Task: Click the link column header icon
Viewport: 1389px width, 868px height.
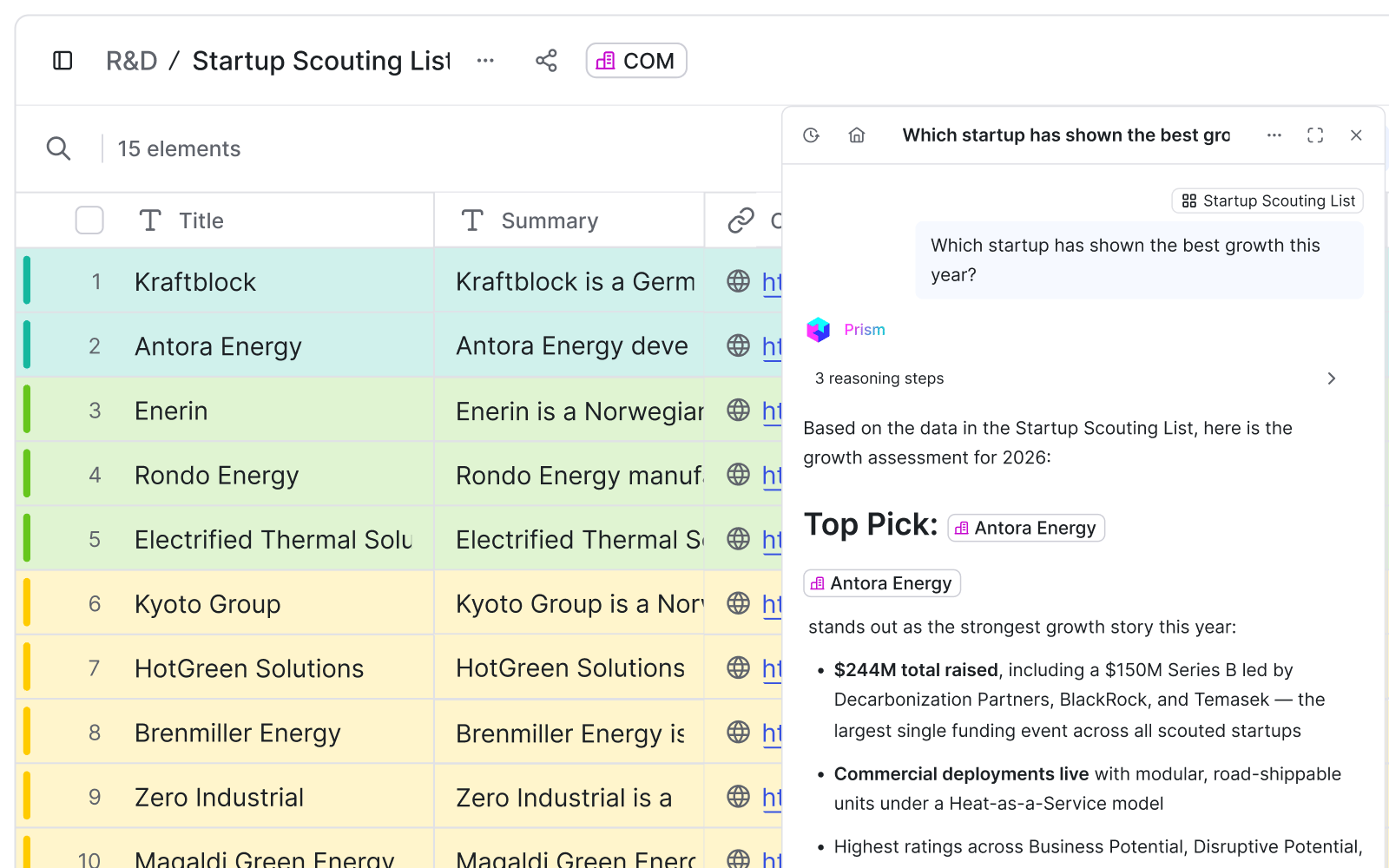Action: (741, 220)
